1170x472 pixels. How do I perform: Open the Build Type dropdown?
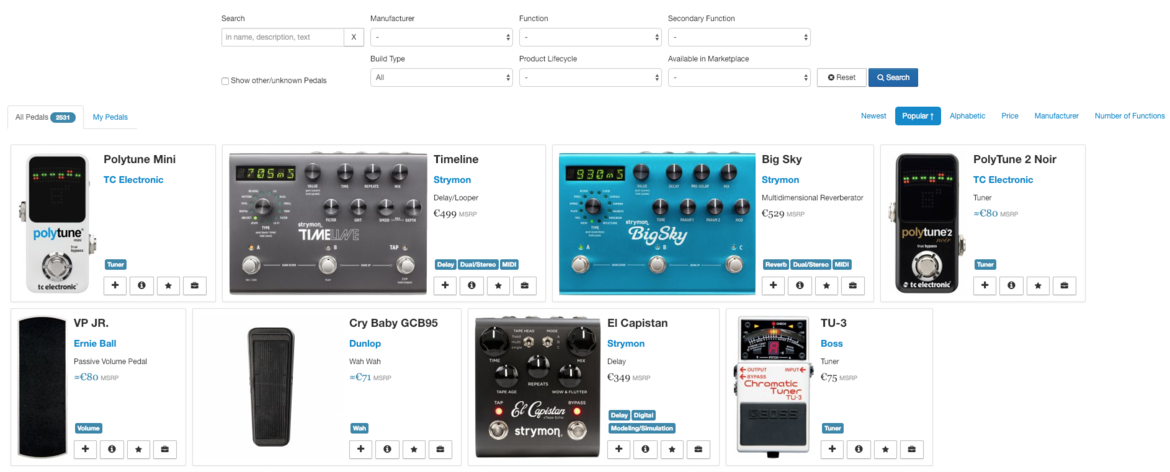(441, 78)
